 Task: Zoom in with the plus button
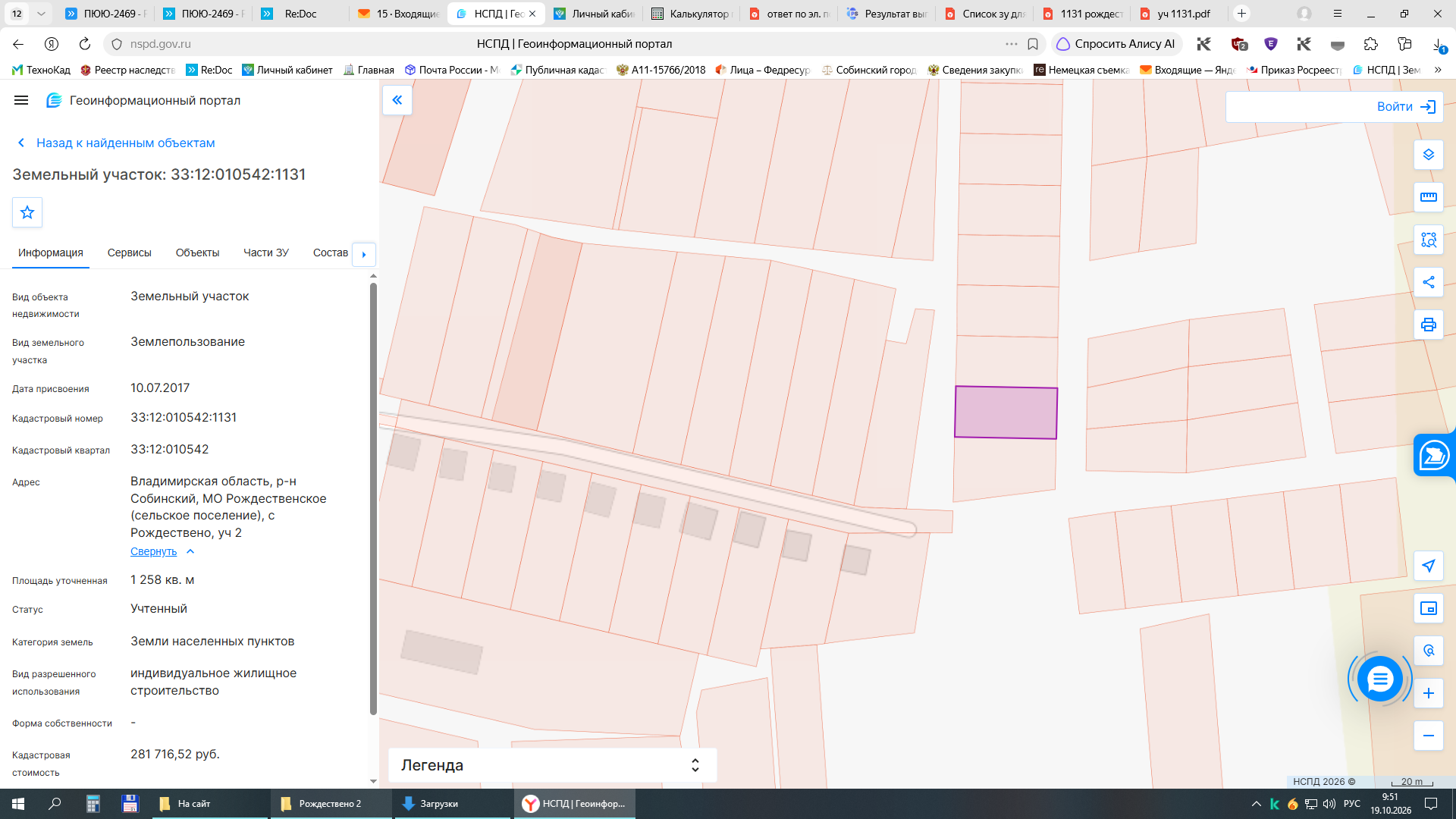point(1429,693)
